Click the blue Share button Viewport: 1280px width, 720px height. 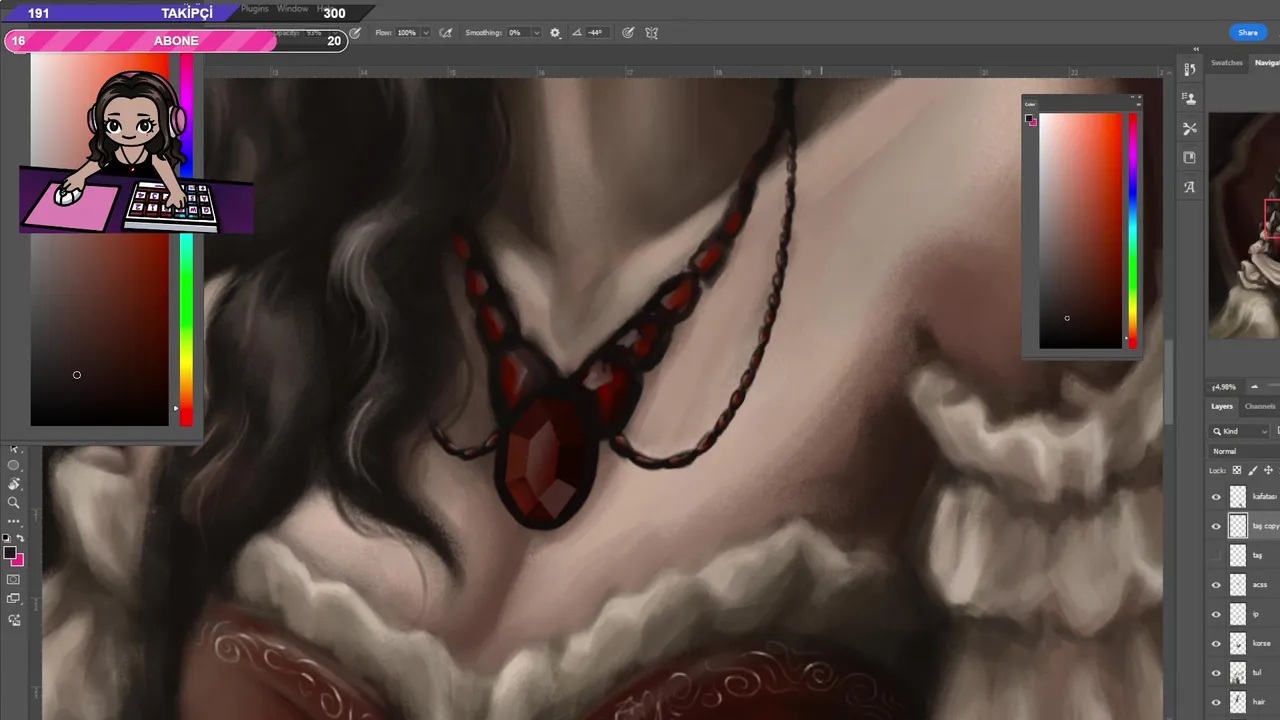pos(1248,33)
